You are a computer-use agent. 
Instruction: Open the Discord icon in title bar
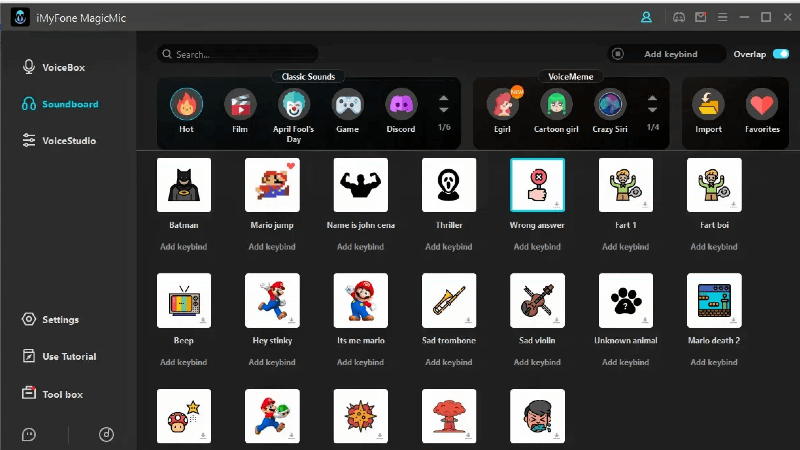pos(679,17)
